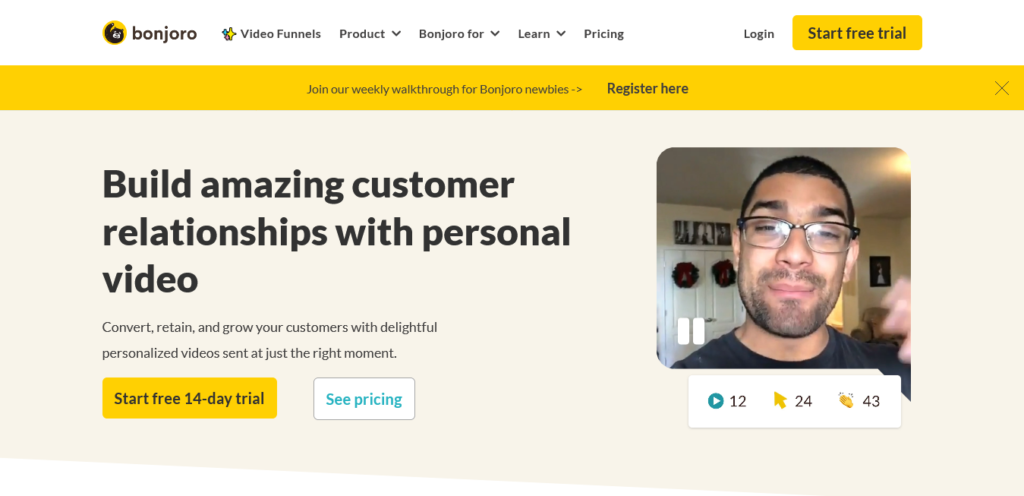The width and height of the screenshot is (1024, 496).
Task: Click the Bonjoro bear logo icon
Action: 114,33
